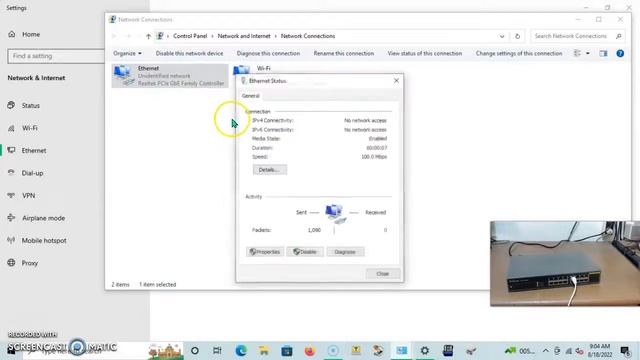Open Task View on taskbar

tap(217, 351)
